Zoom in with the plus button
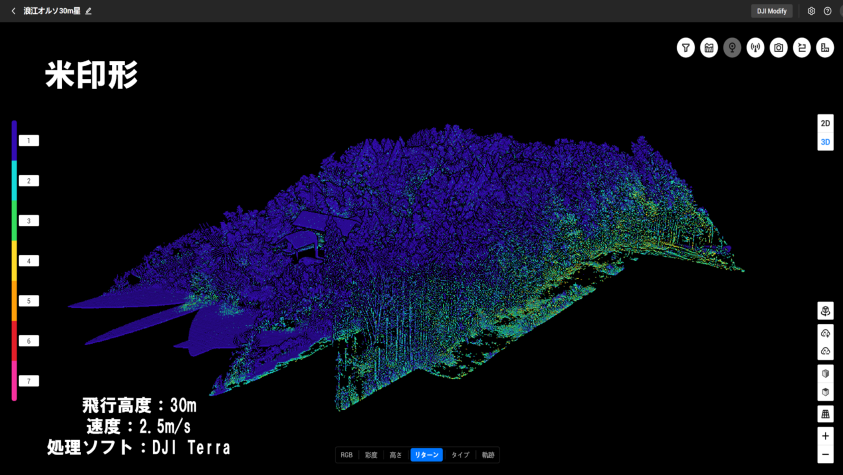 coord(825,436)
